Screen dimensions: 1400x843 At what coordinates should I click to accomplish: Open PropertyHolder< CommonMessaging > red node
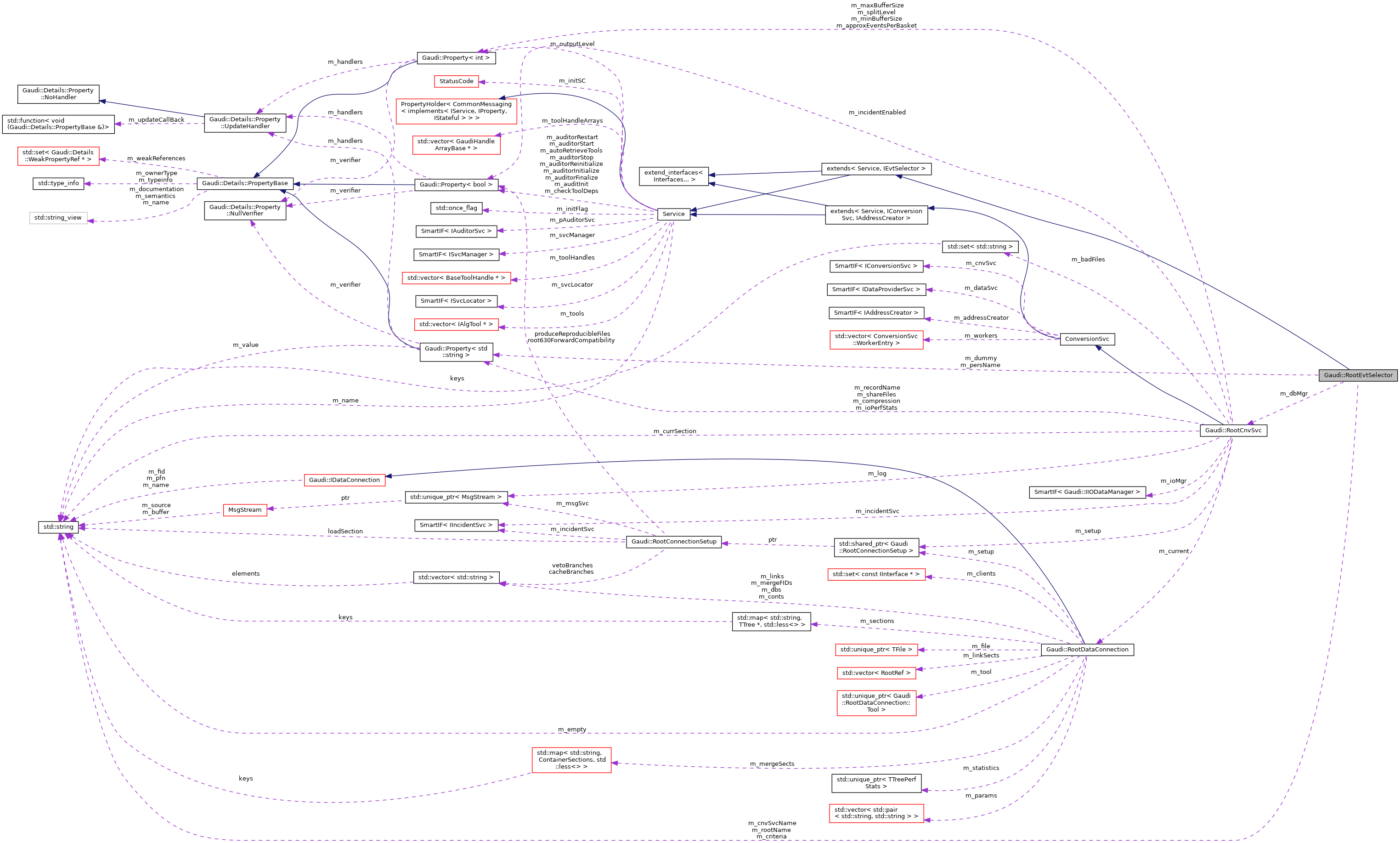tap(456, 111)
